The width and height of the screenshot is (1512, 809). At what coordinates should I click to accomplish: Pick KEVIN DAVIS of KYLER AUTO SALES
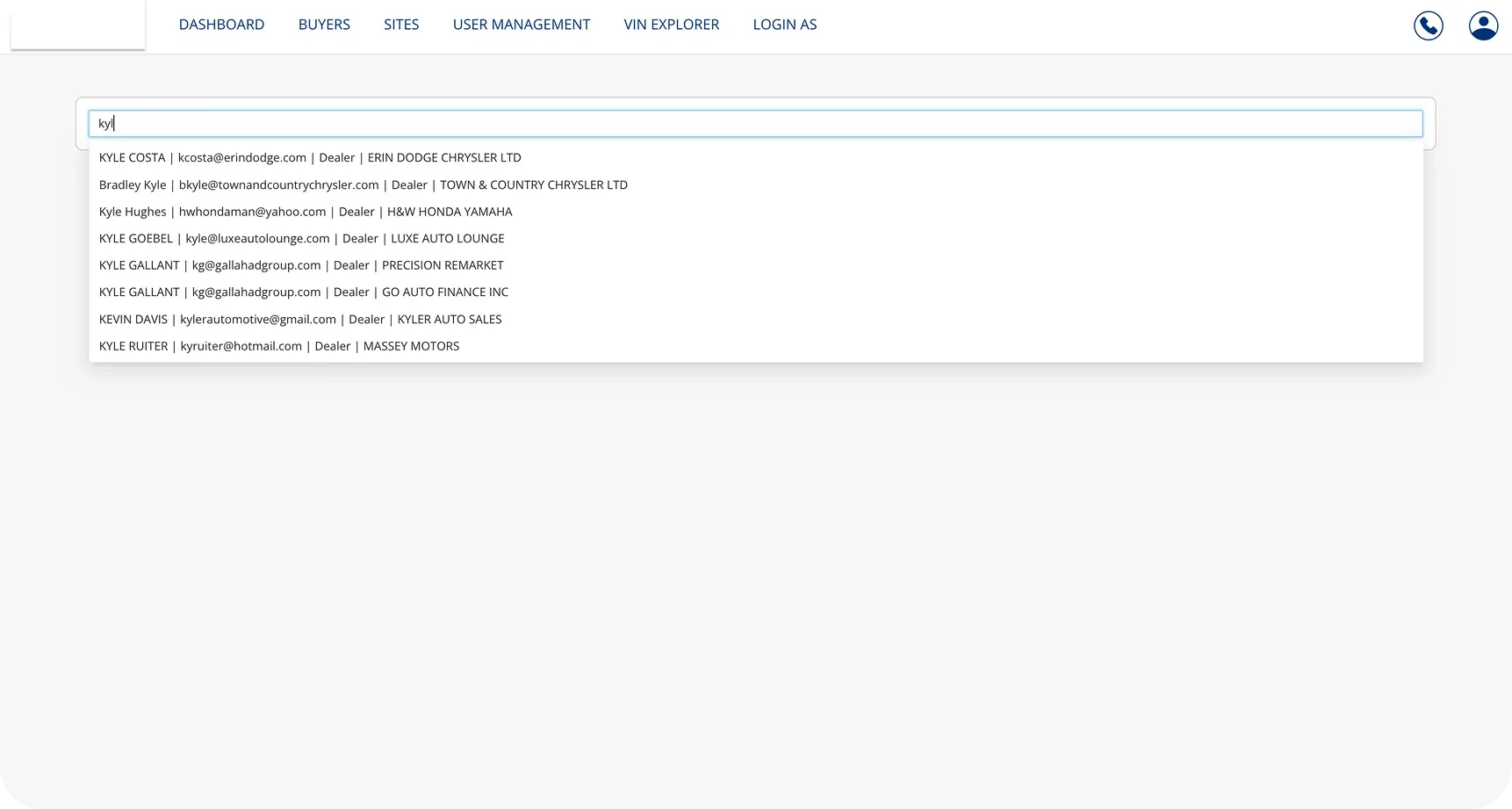click(300, 320)
